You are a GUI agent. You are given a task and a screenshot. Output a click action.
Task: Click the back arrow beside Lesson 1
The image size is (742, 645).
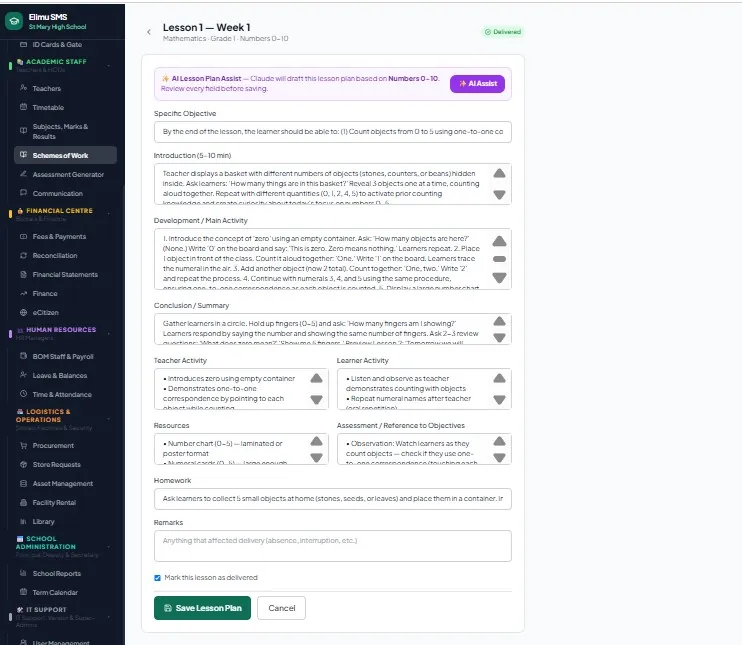149,32
